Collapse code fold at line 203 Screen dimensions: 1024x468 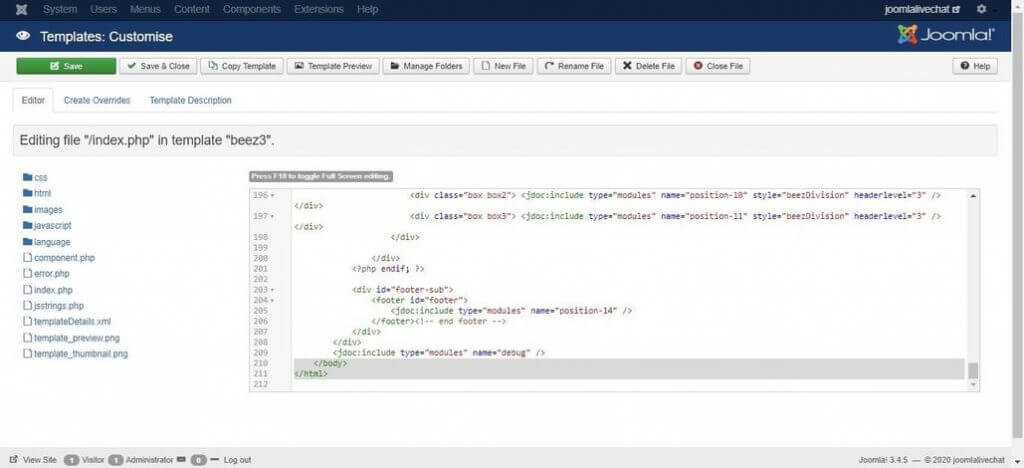272,289
